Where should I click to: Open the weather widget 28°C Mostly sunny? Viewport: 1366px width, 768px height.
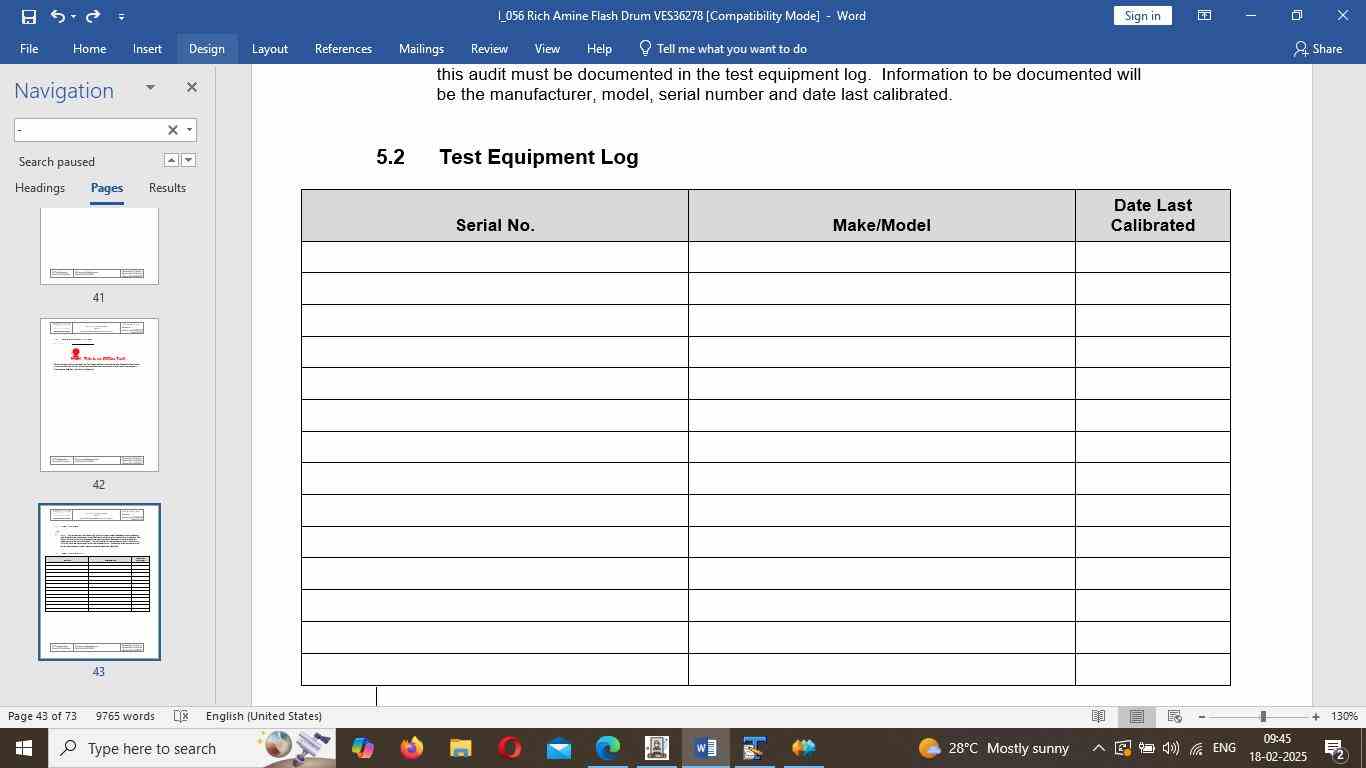coord(993,748)
